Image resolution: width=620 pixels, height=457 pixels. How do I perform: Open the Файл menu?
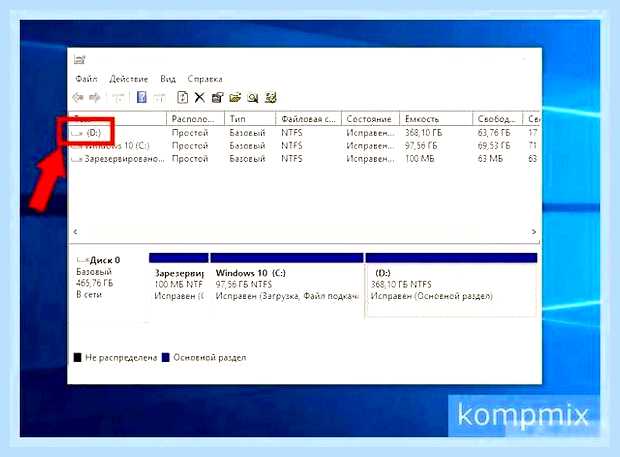tap(86, 79)
